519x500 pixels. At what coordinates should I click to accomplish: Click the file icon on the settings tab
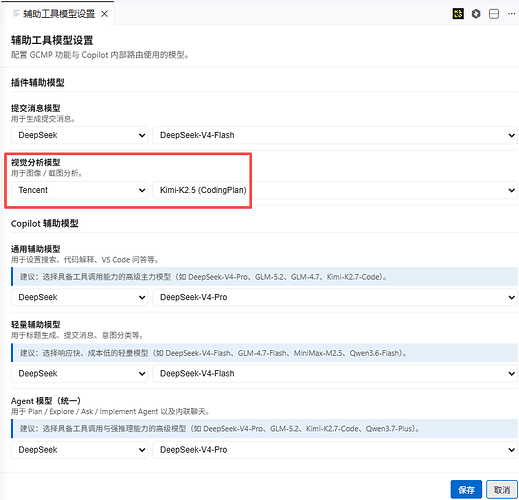click(x=16, y=13)
